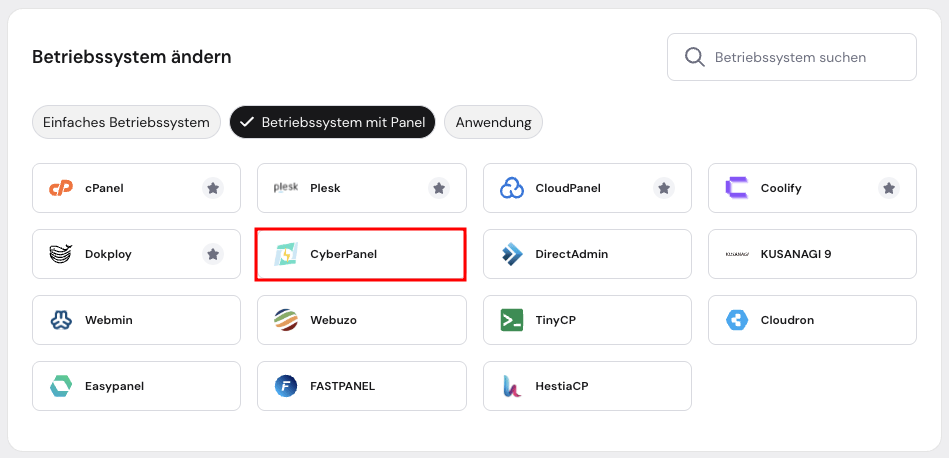
Task: Click the HestiaCP text label
Action: [x=562, y=386]
